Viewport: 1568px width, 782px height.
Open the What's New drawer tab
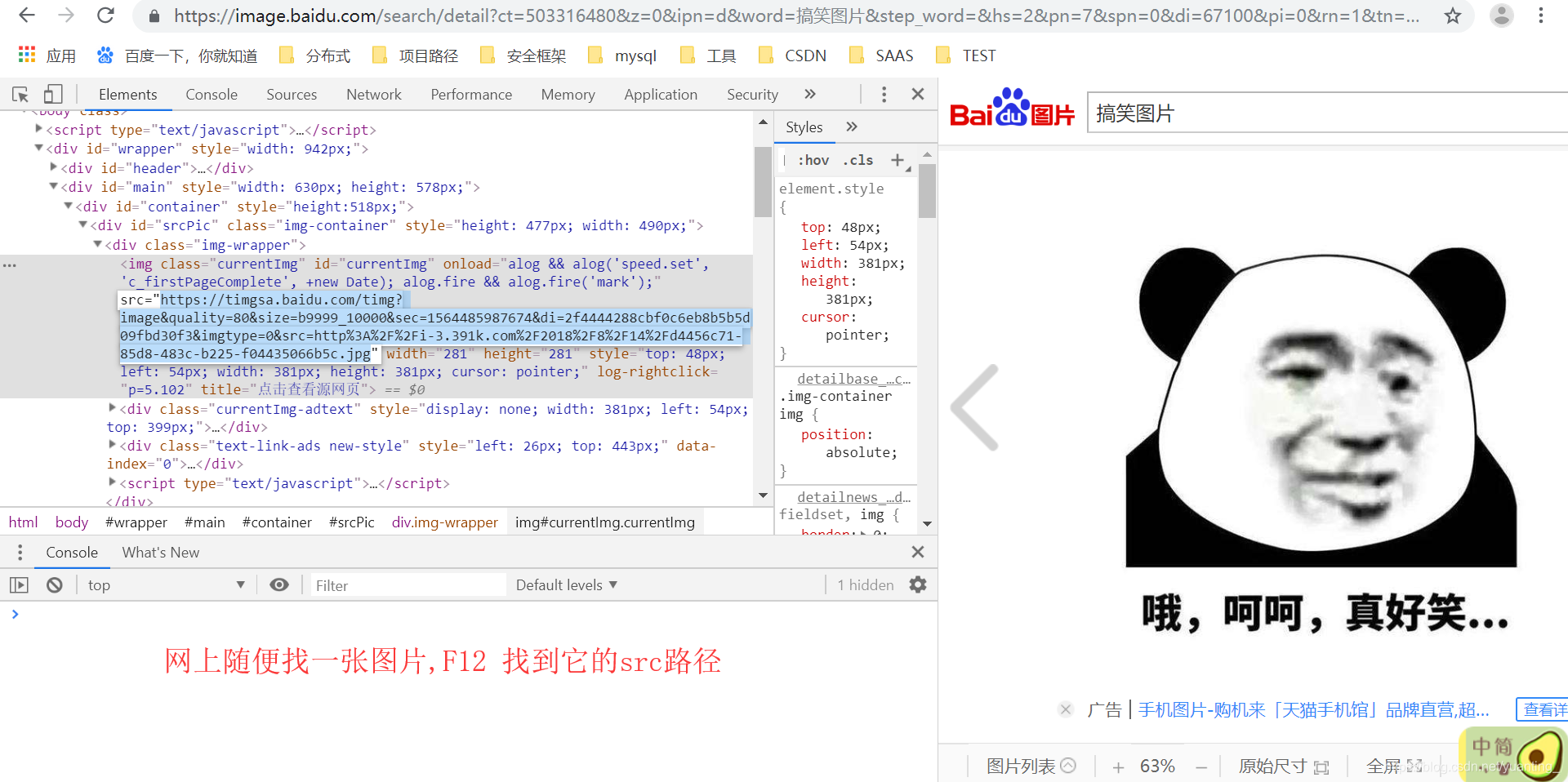(161, 553)
